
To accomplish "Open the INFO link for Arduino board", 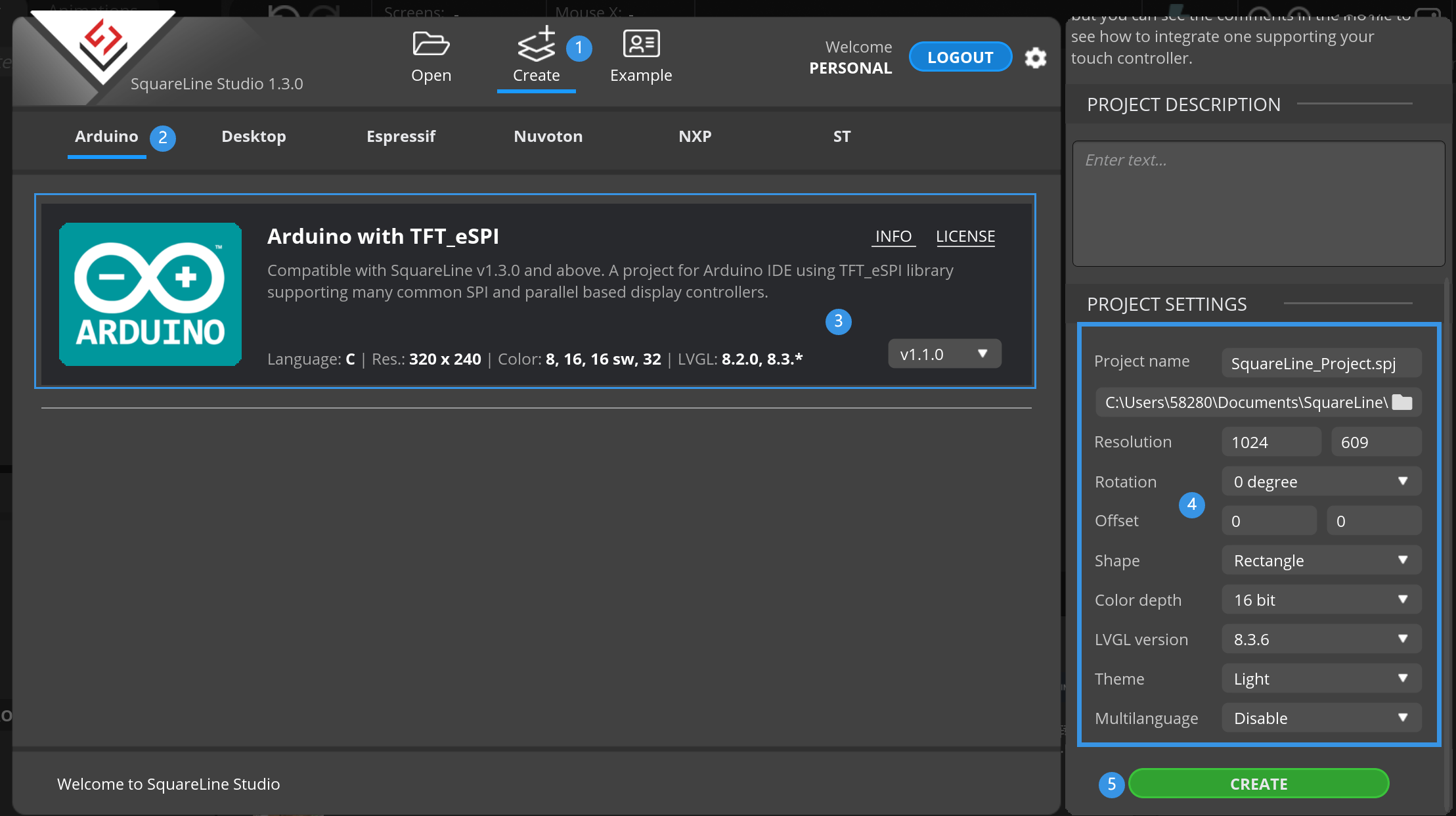I will (x=893, y=237).
